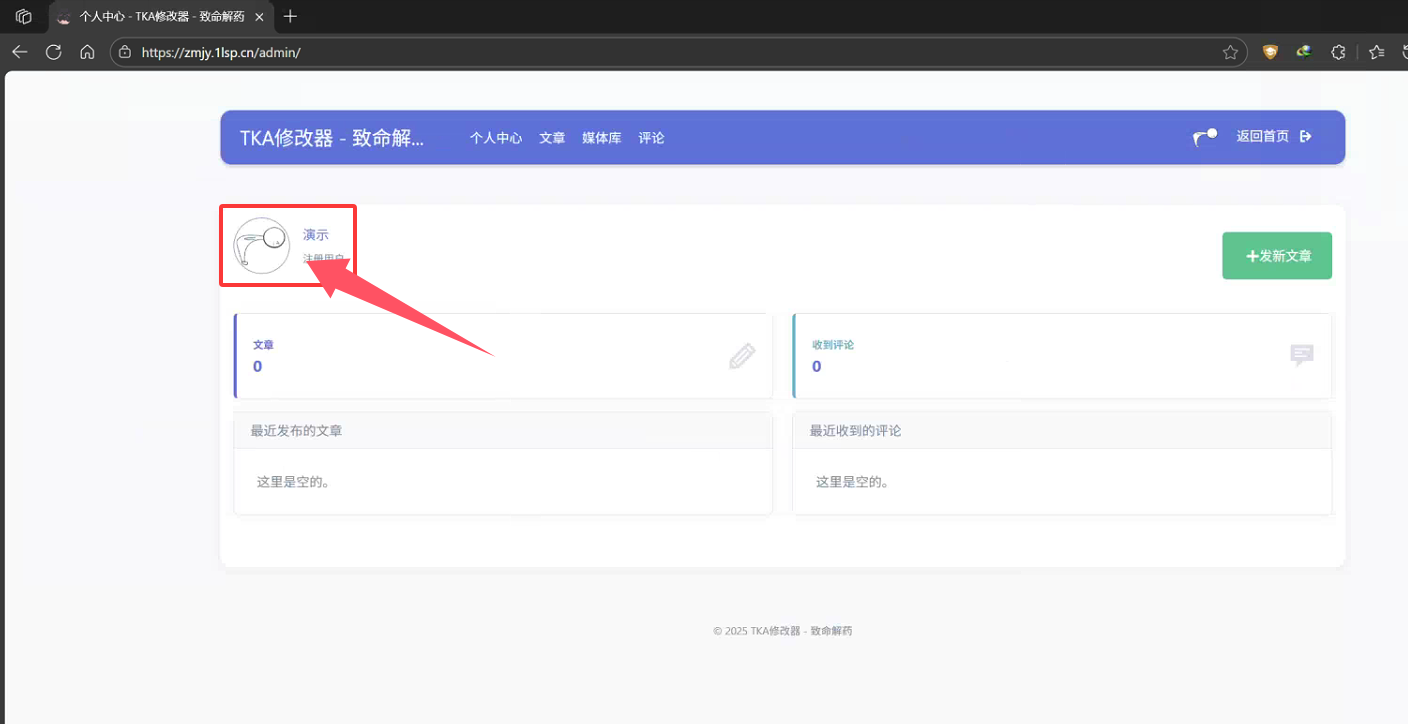
Task: Bookmark this page with the star icon
Action: (1230, 52)
